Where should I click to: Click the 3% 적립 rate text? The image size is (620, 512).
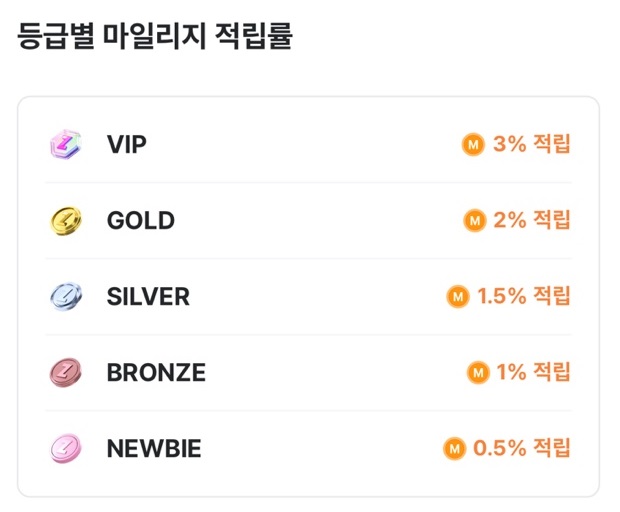click(531, 144)
